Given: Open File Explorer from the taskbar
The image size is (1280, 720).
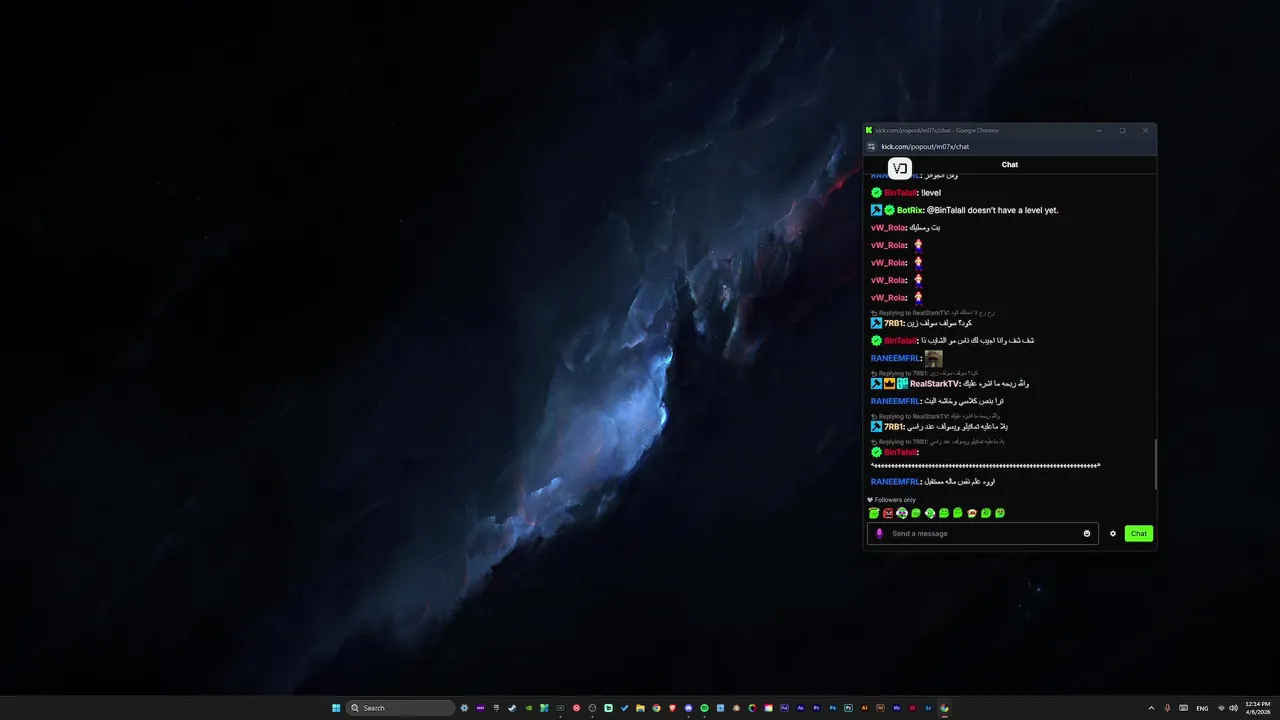Looking at the screenshot, I should pyautogui.click(x=640, y=708).
